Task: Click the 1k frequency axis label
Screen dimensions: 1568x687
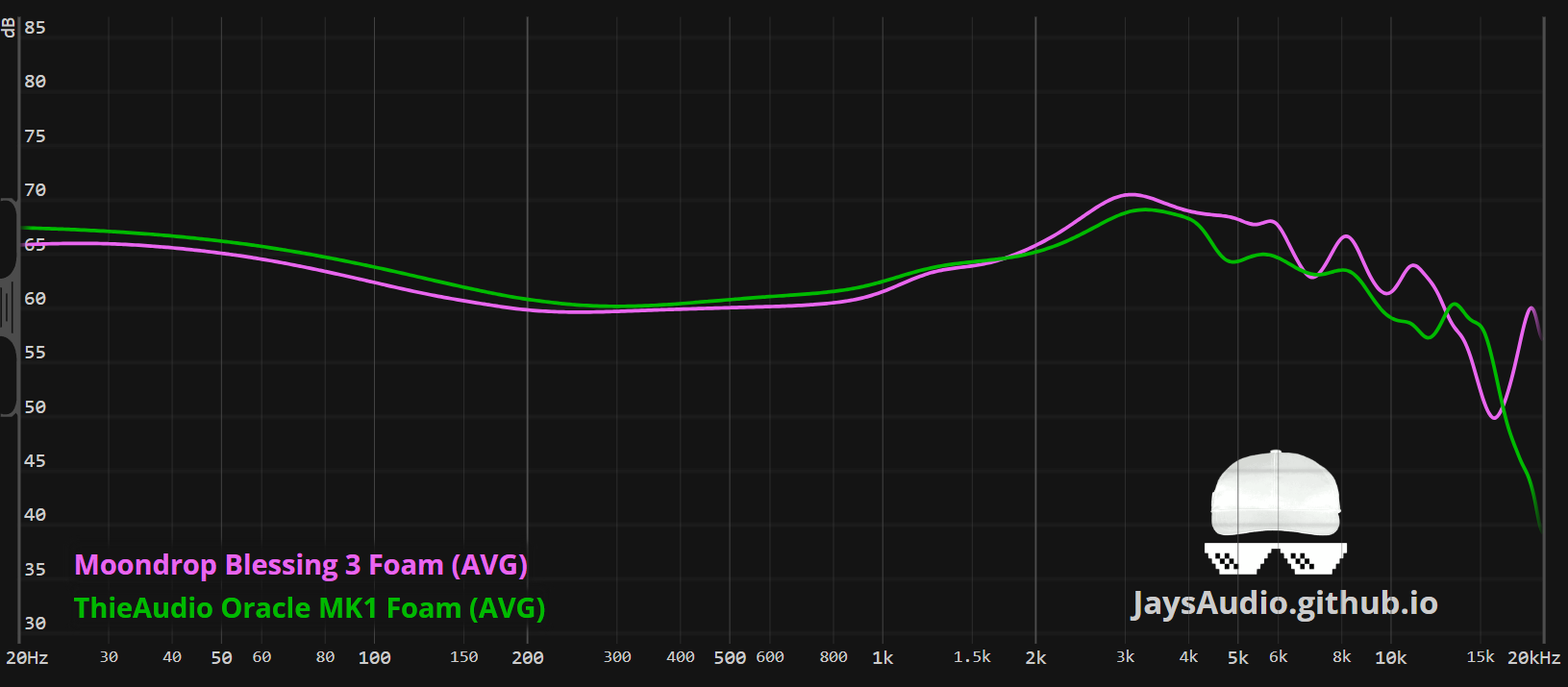Action: [x=883, y=658]
